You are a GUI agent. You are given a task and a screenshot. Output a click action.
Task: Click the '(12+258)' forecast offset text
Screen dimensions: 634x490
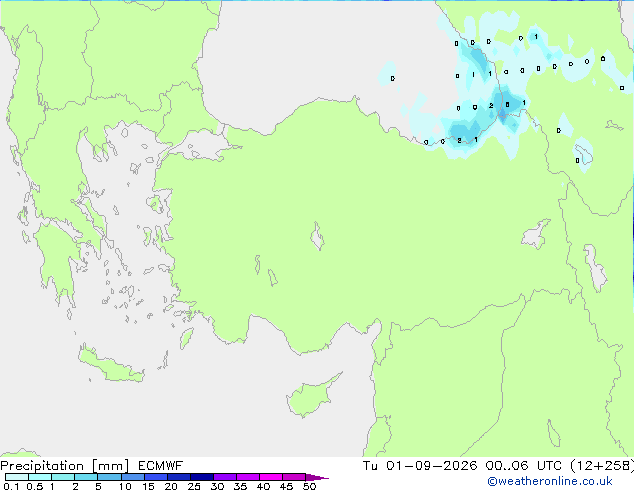(x=602, y=466)
